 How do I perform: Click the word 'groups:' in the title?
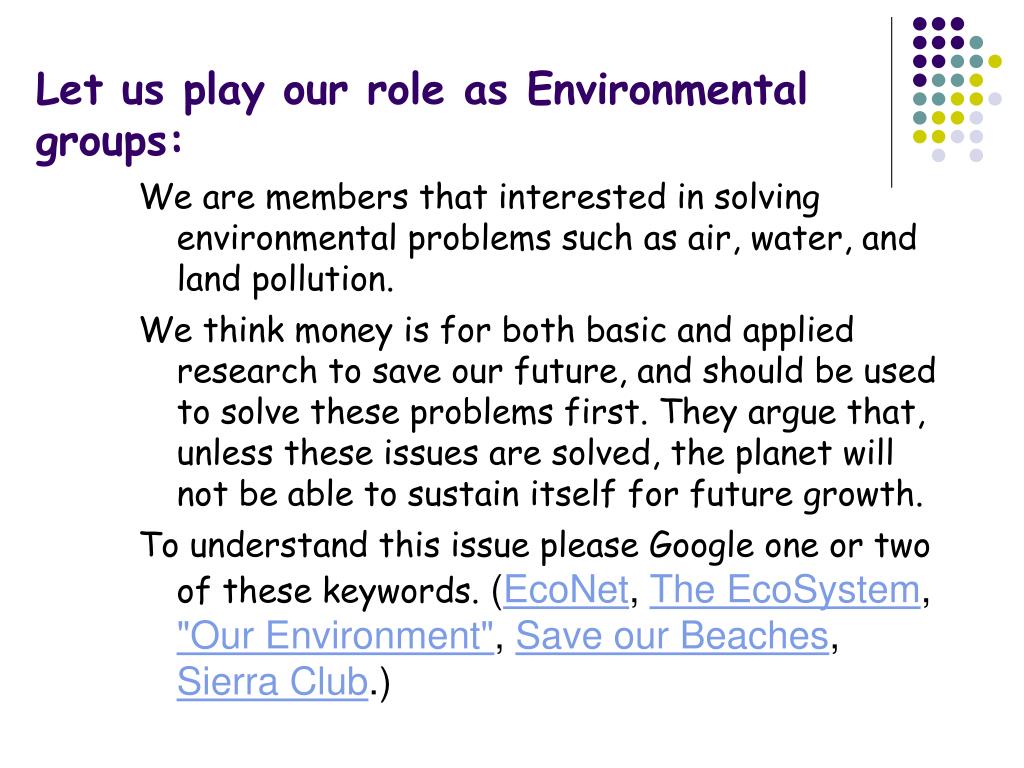pos(108,142)
